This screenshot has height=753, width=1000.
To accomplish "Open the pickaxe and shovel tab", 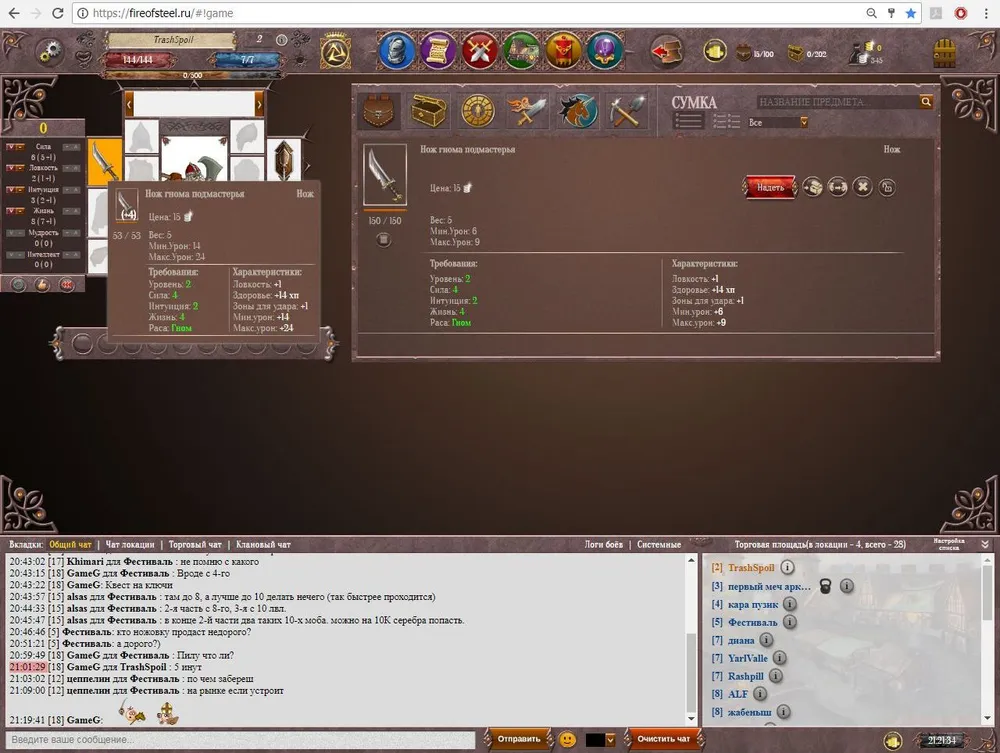I will pos(626,111).
